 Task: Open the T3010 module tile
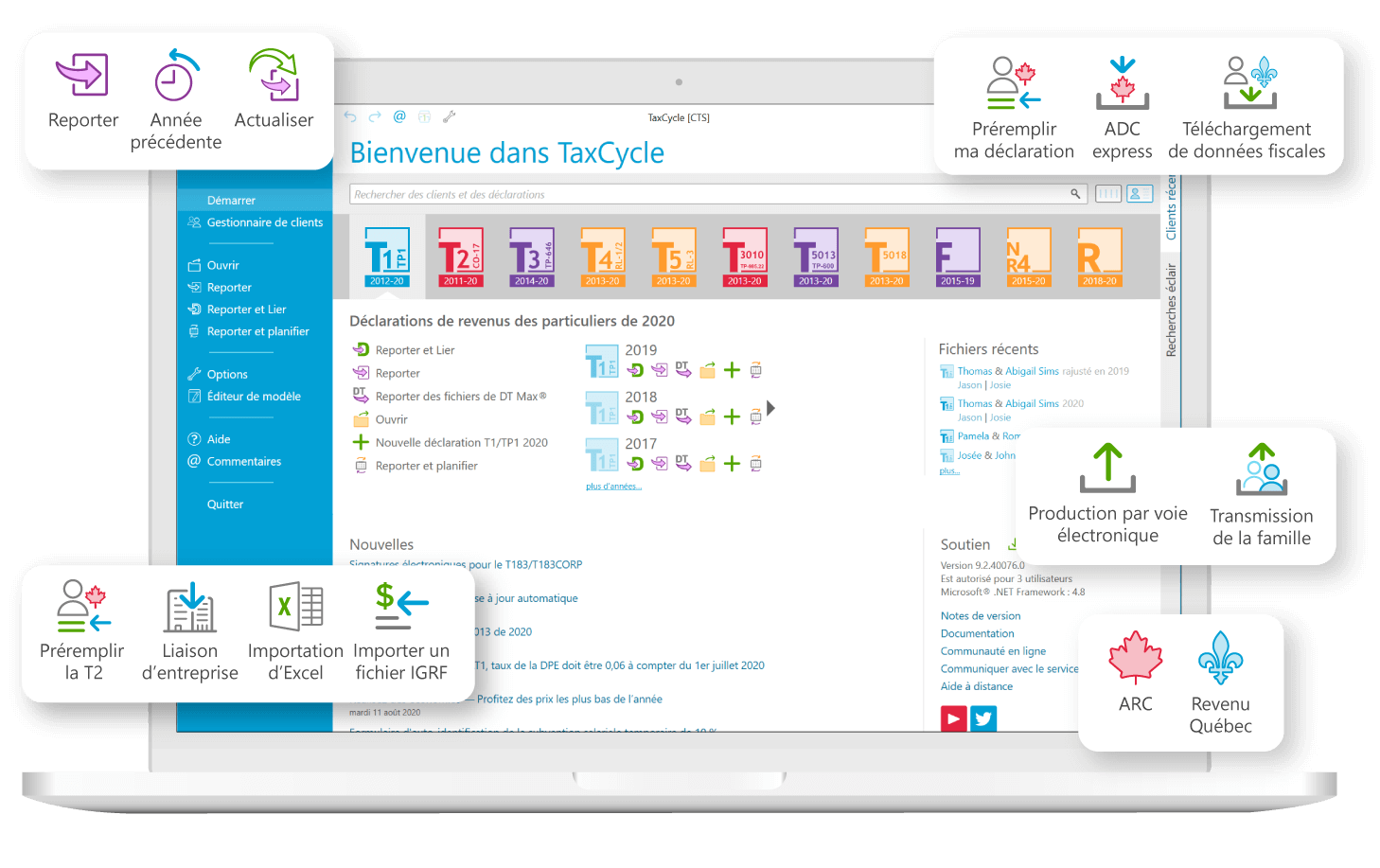click(x=744, y=256)
